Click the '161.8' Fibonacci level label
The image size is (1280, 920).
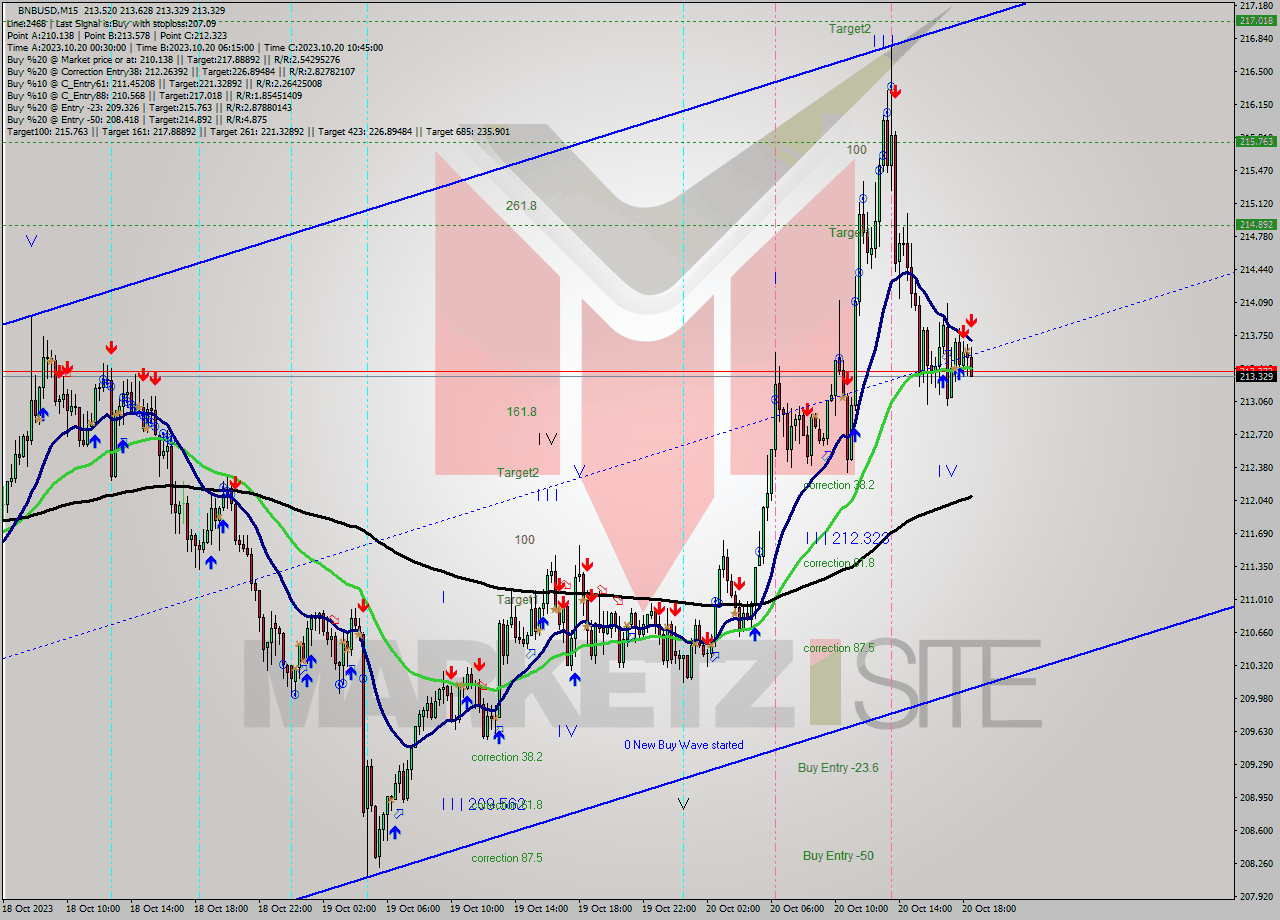click(521, 411)
